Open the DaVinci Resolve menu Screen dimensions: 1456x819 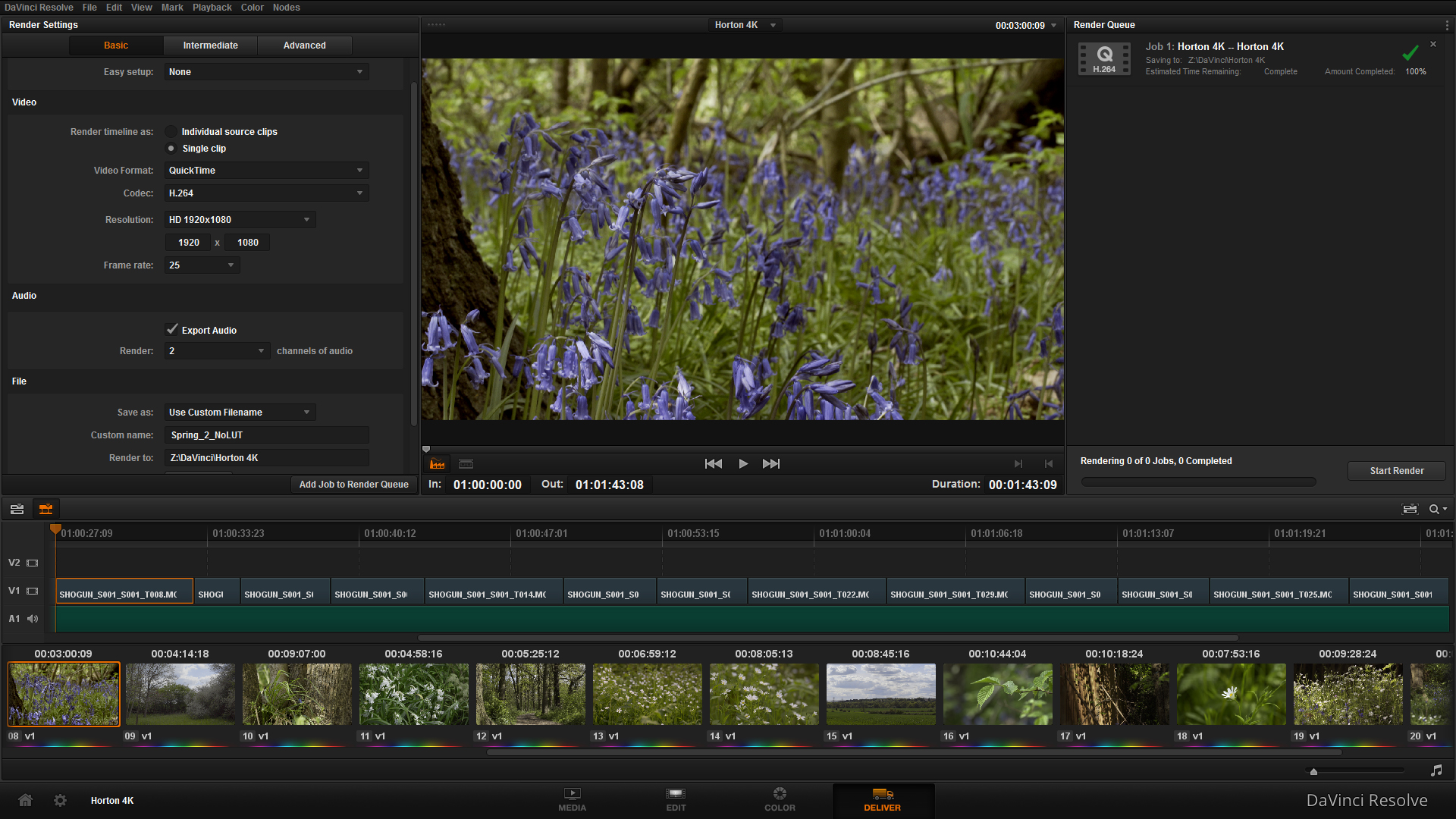click(x=39, y=8)
